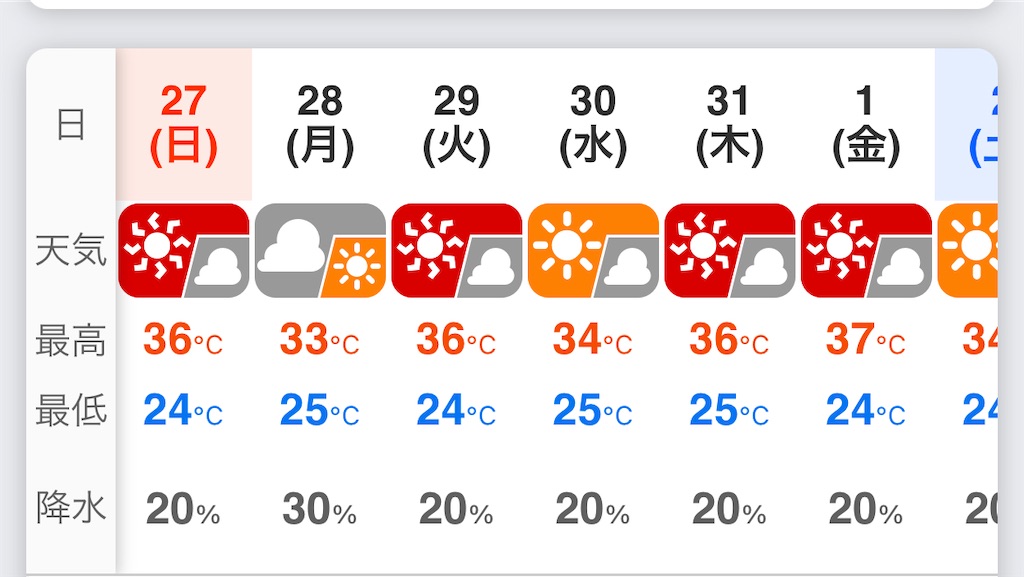
Task: Select the 1 (金) date header
Action: coord(866,125)
